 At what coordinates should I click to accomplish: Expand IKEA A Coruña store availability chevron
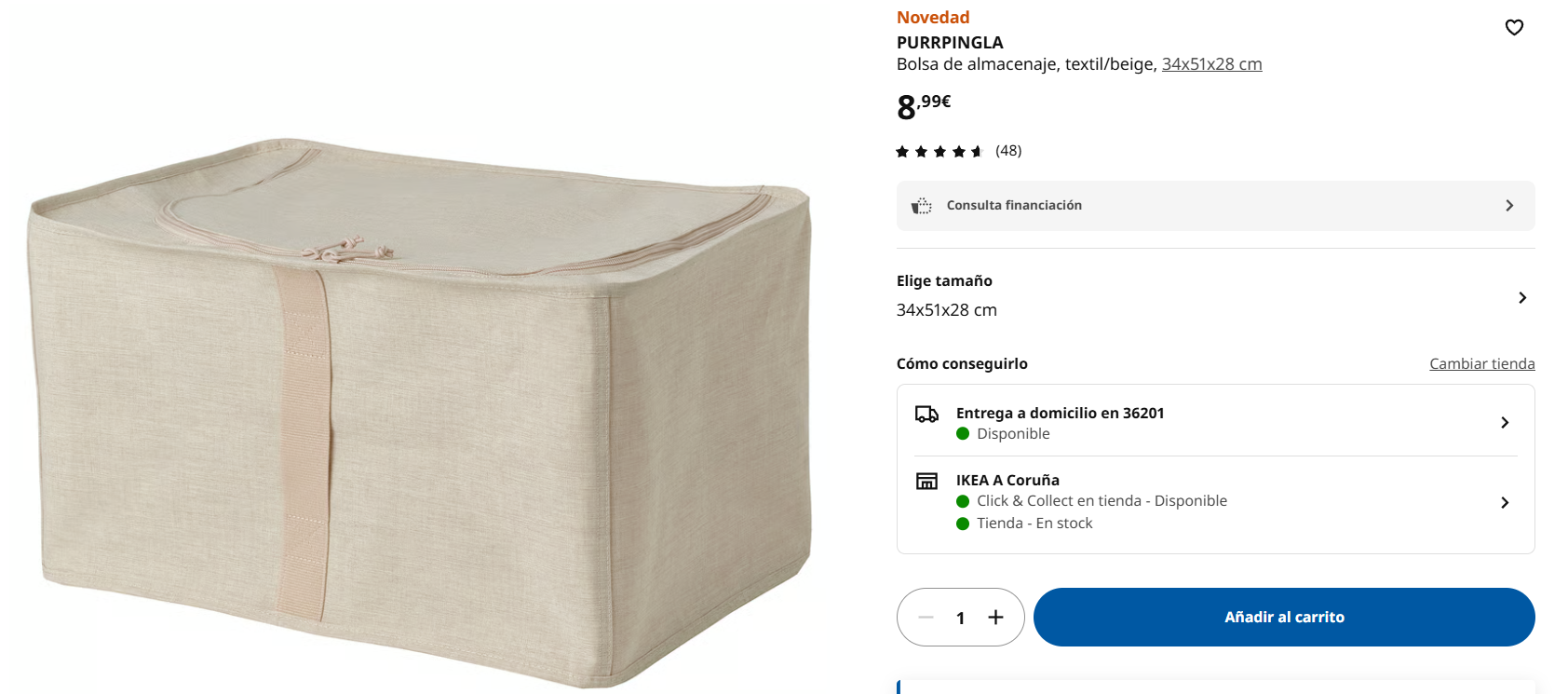(x=1505, y=502)
